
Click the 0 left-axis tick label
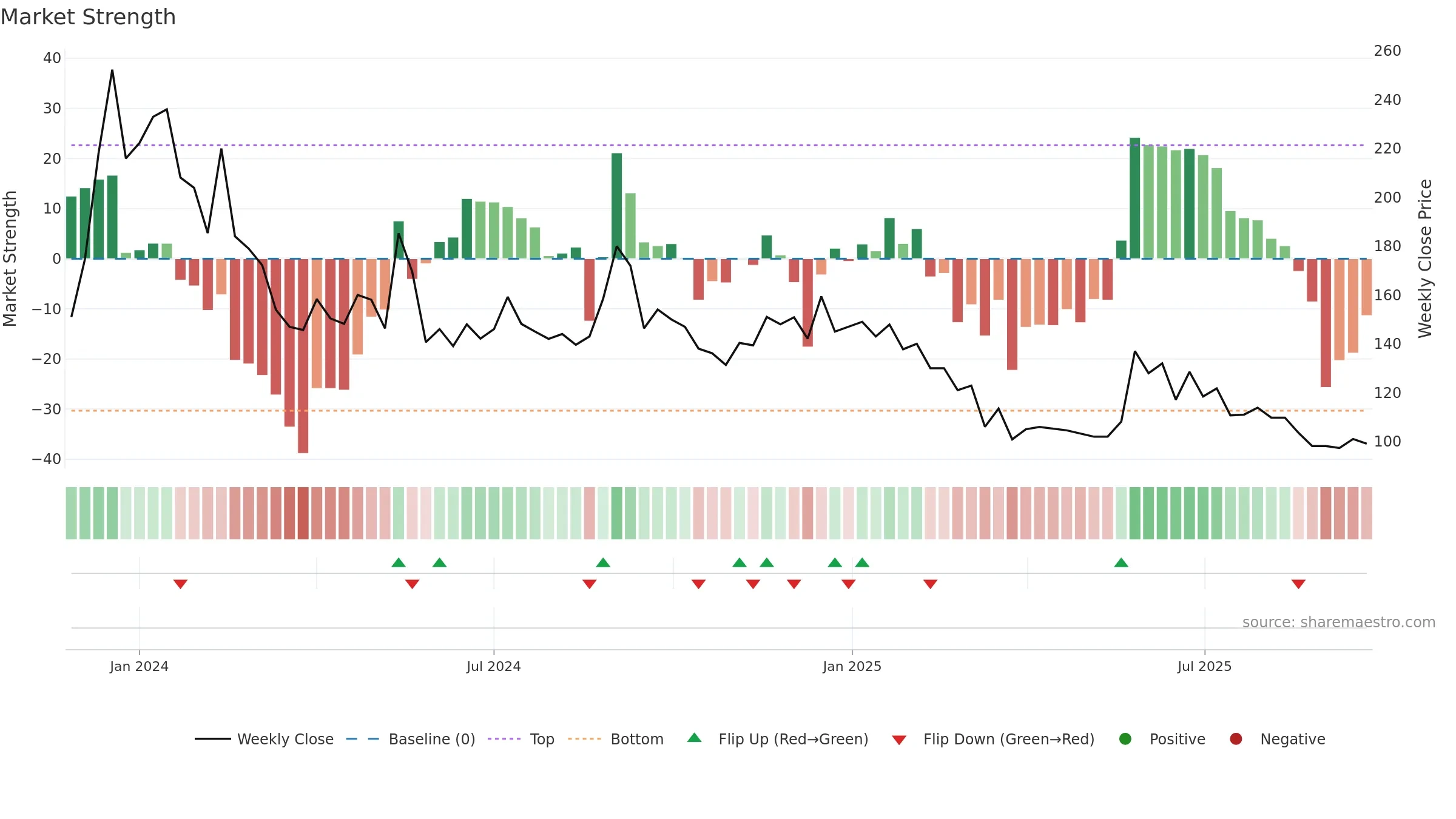tap(56, 259)
